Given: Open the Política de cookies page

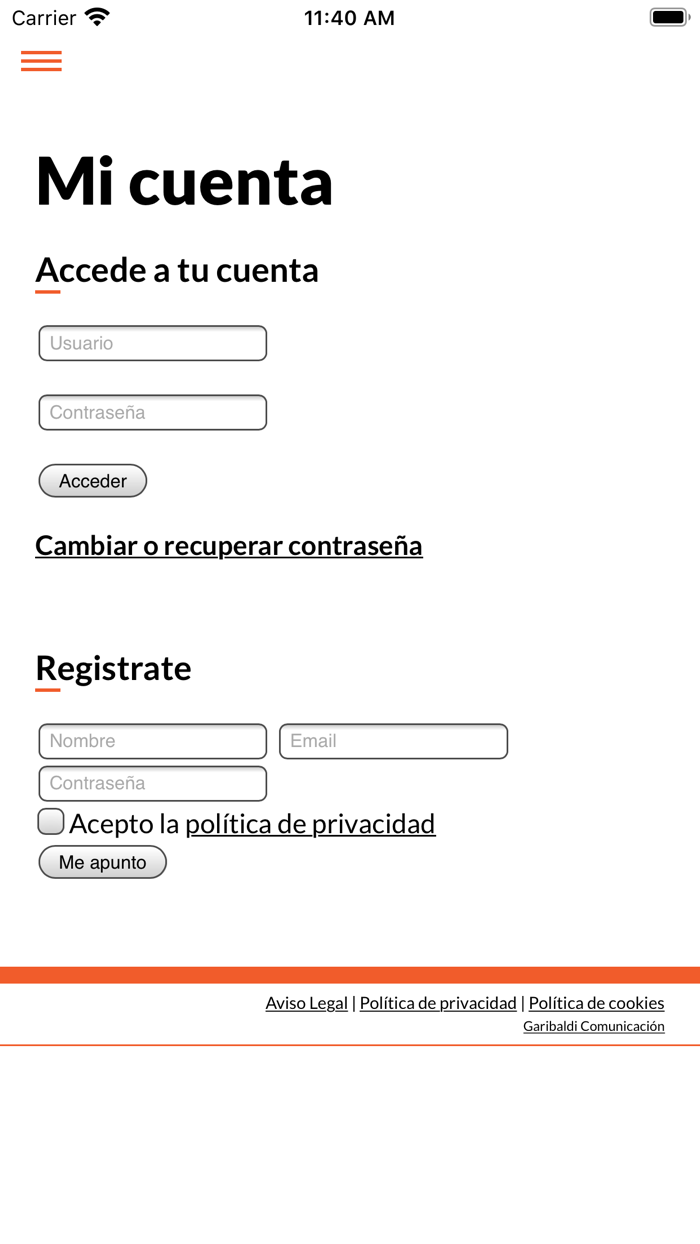Looking at the screenshot, I should 596,1003.
